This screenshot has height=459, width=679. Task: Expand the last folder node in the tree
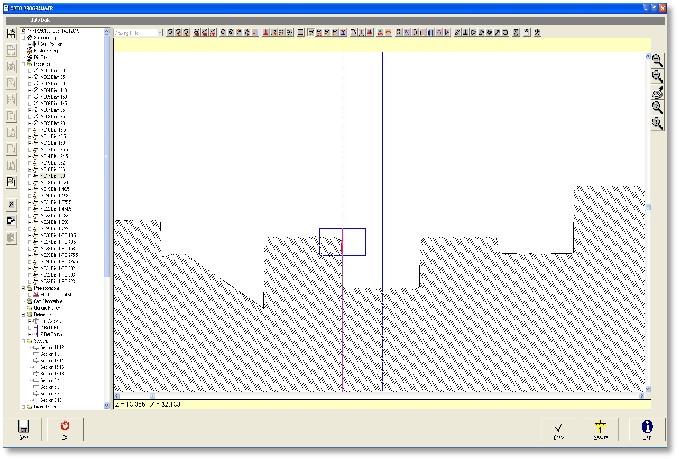point(25,406)
